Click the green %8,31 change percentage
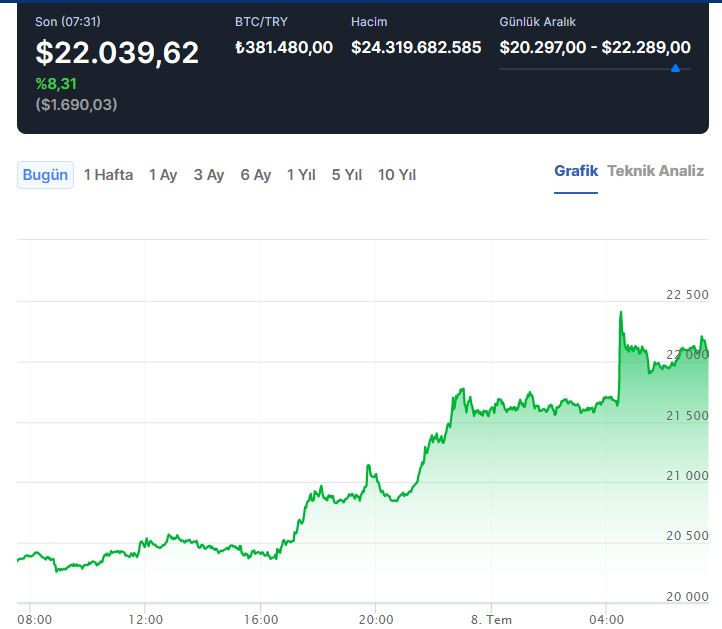 point(56,84)
